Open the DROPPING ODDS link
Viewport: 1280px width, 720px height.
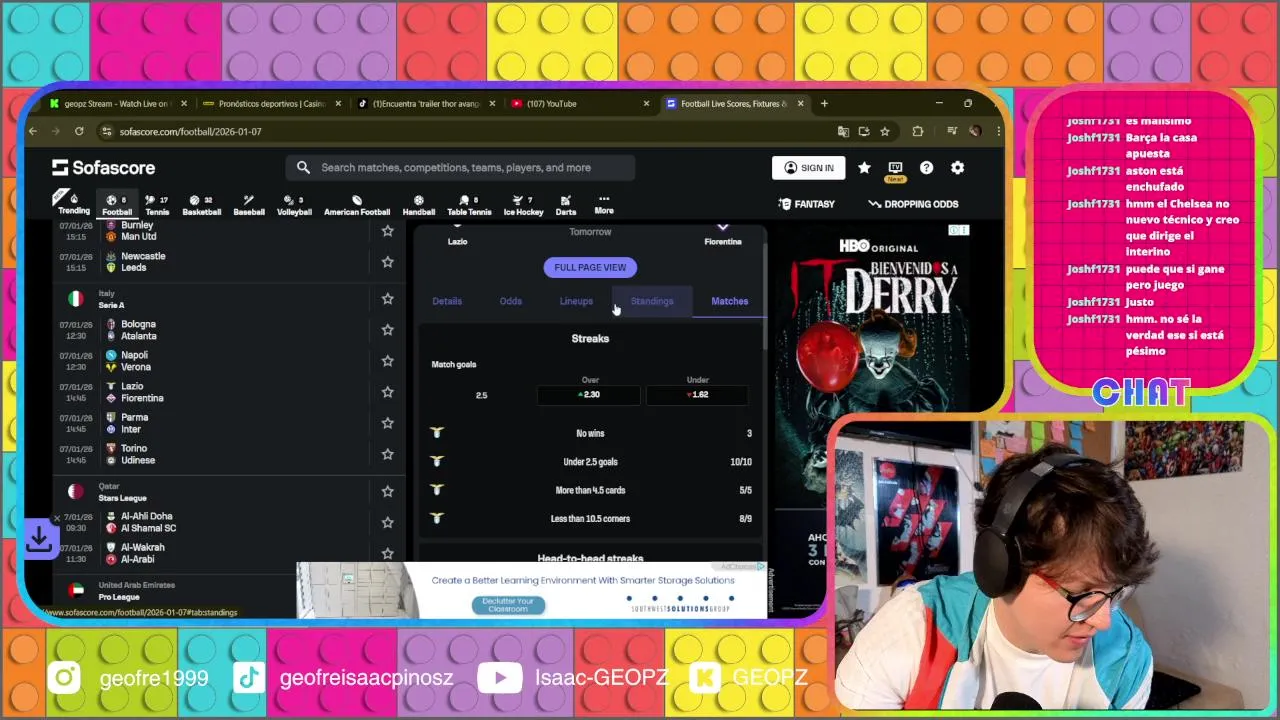tap(913, 204)
